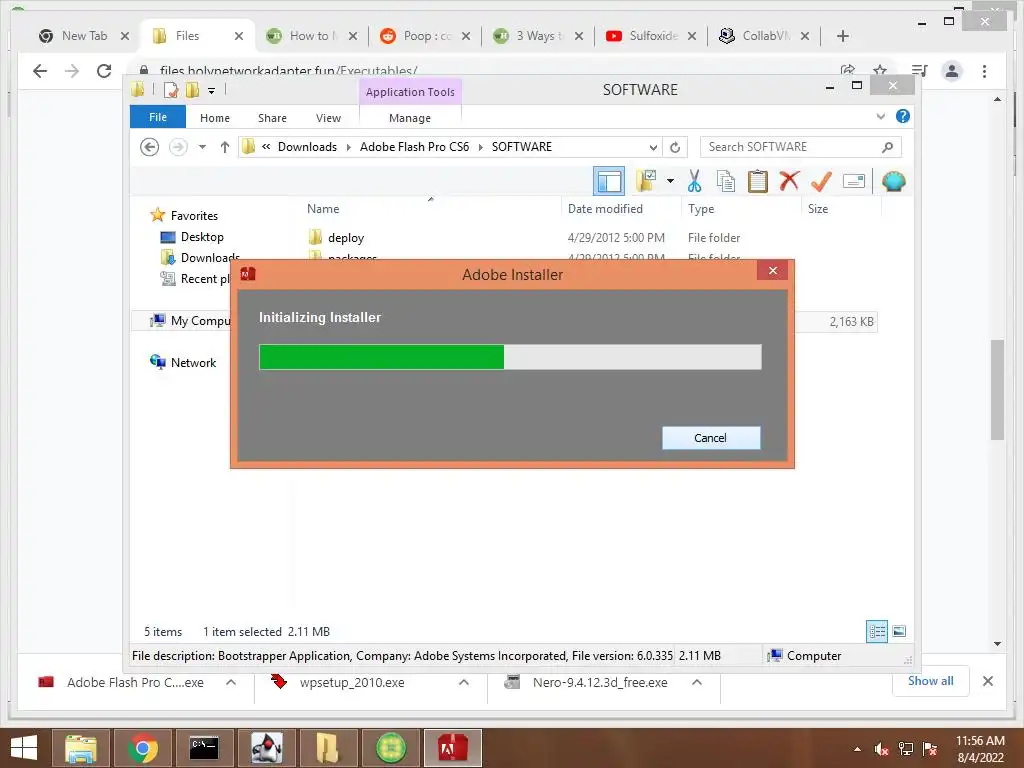This screenshot has width=1024, height=768.
Task: Select Desktop in the navigation pane
Action: [202, 237]
